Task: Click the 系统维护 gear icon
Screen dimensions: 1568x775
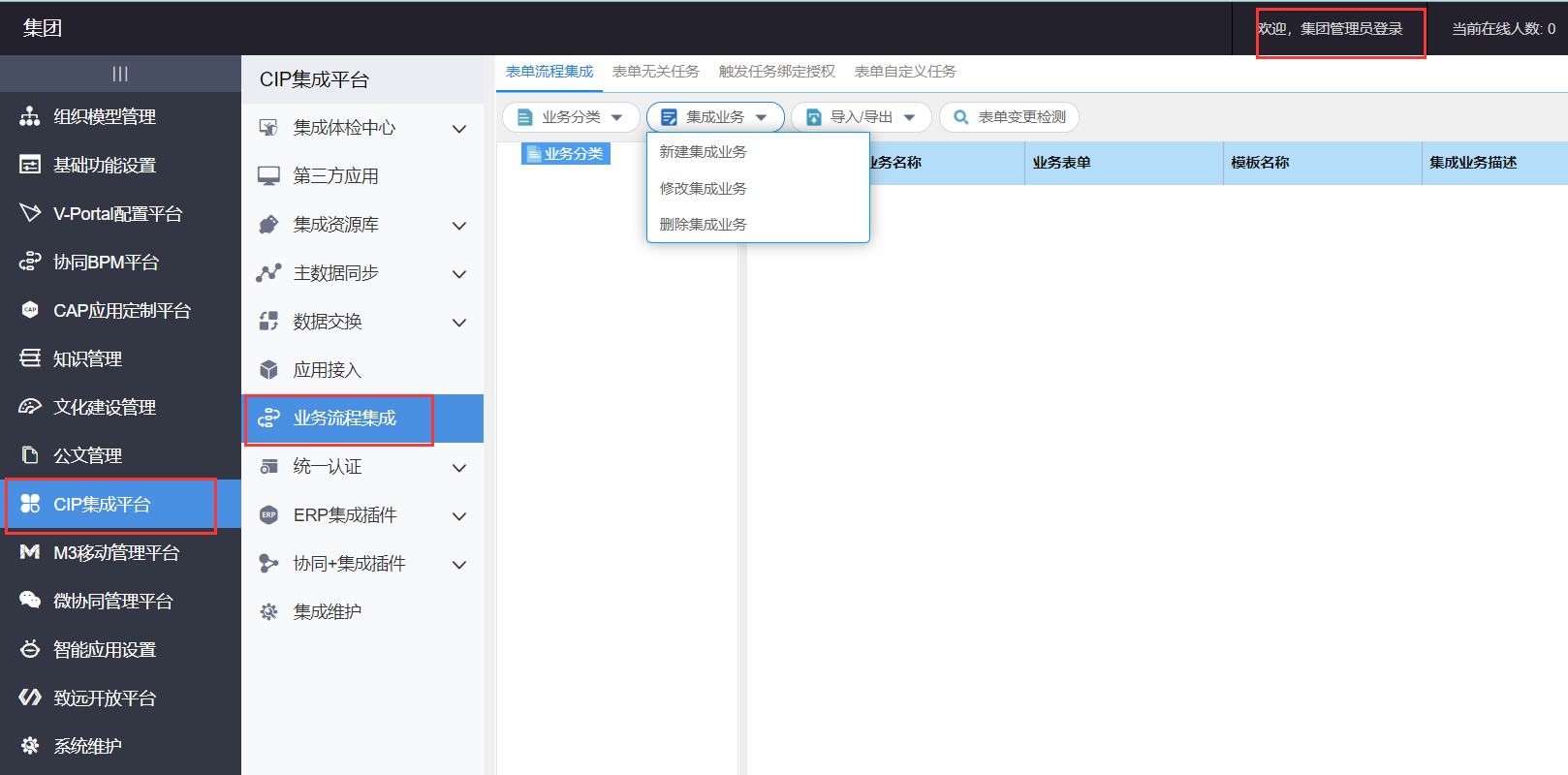Action: click(30, 746)
